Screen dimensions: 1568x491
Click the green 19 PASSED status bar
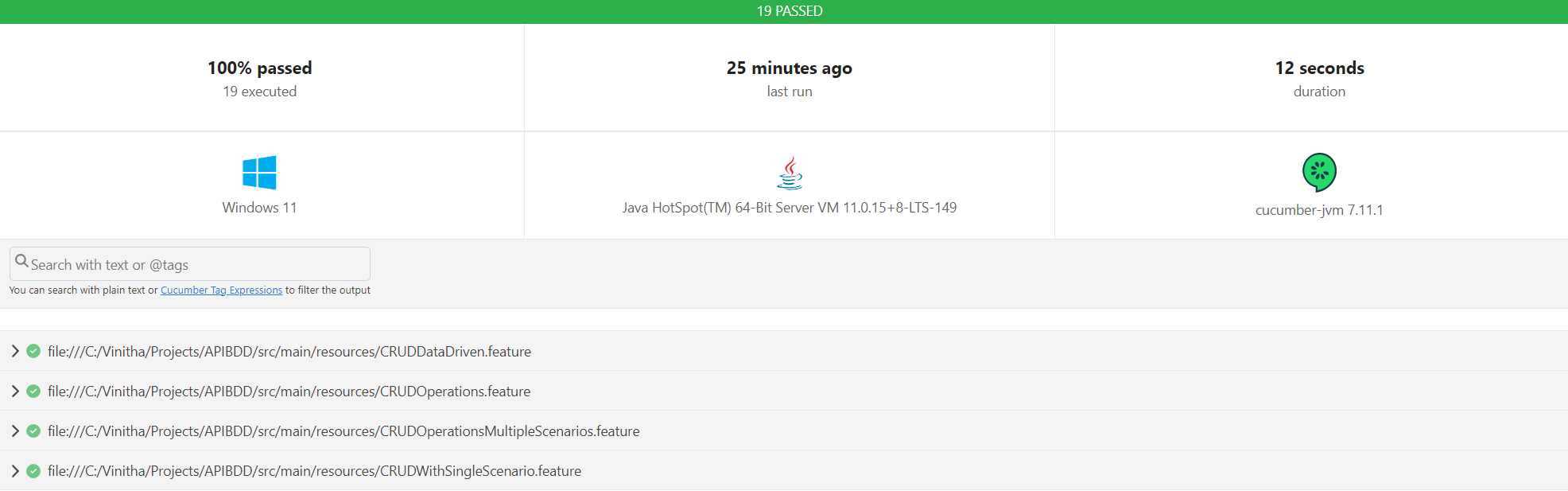[784, 11]
